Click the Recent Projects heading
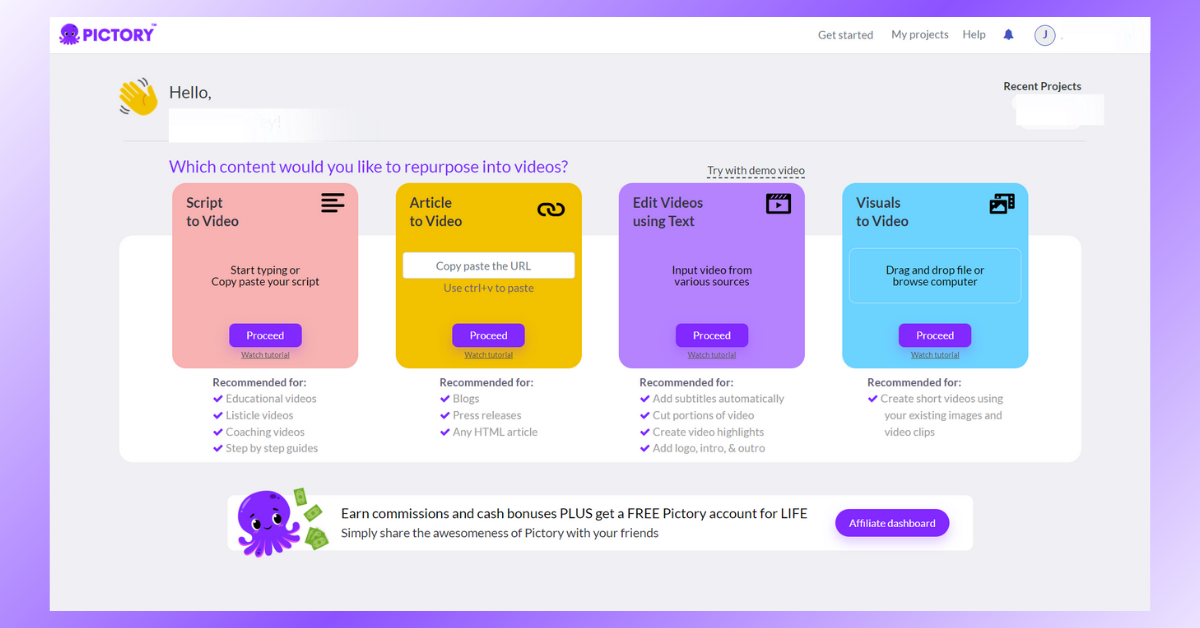Screen dimensions: 1200x628 coord(1042,87)
